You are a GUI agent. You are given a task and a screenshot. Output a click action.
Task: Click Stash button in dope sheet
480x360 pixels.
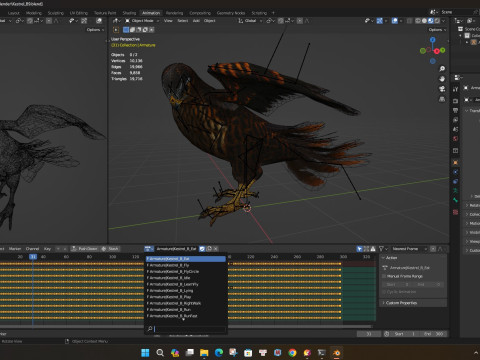(x=110, y=249)
